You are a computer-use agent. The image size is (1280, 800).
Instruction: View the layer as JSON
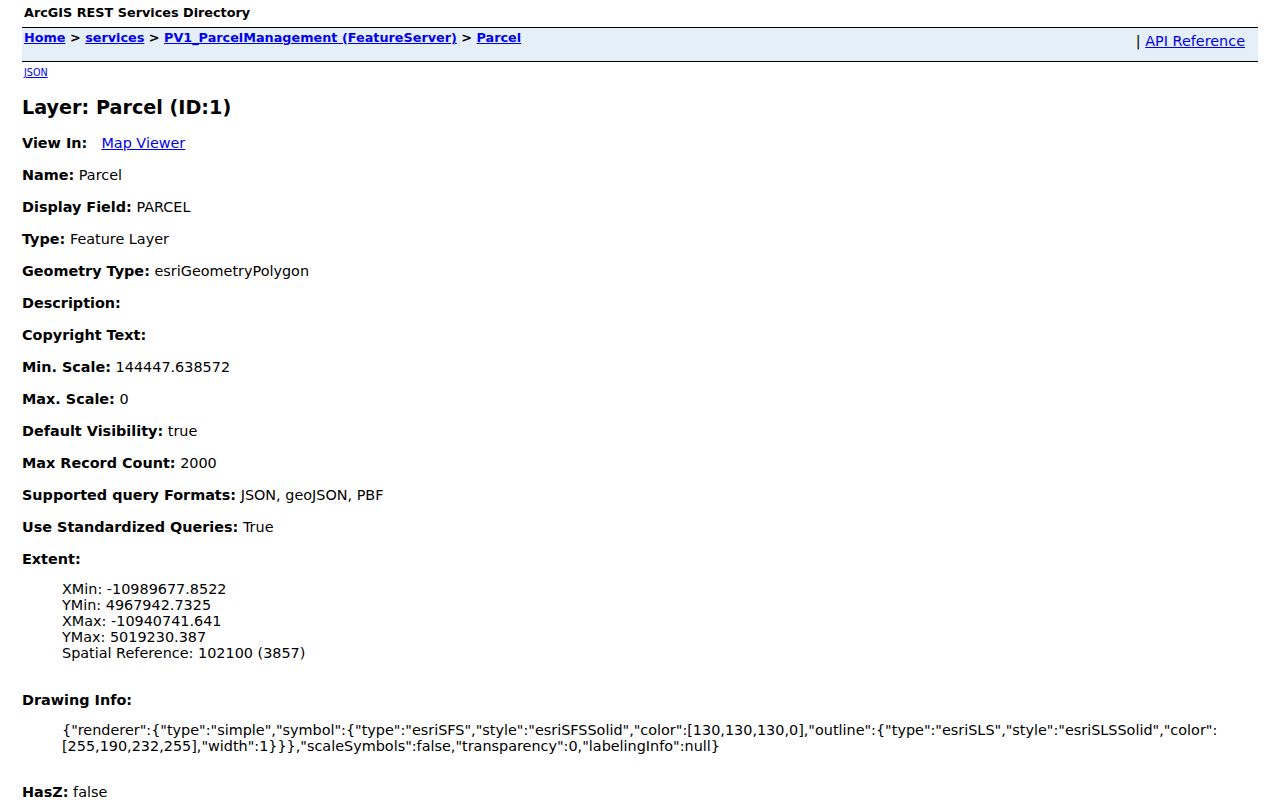coord(35,72)
